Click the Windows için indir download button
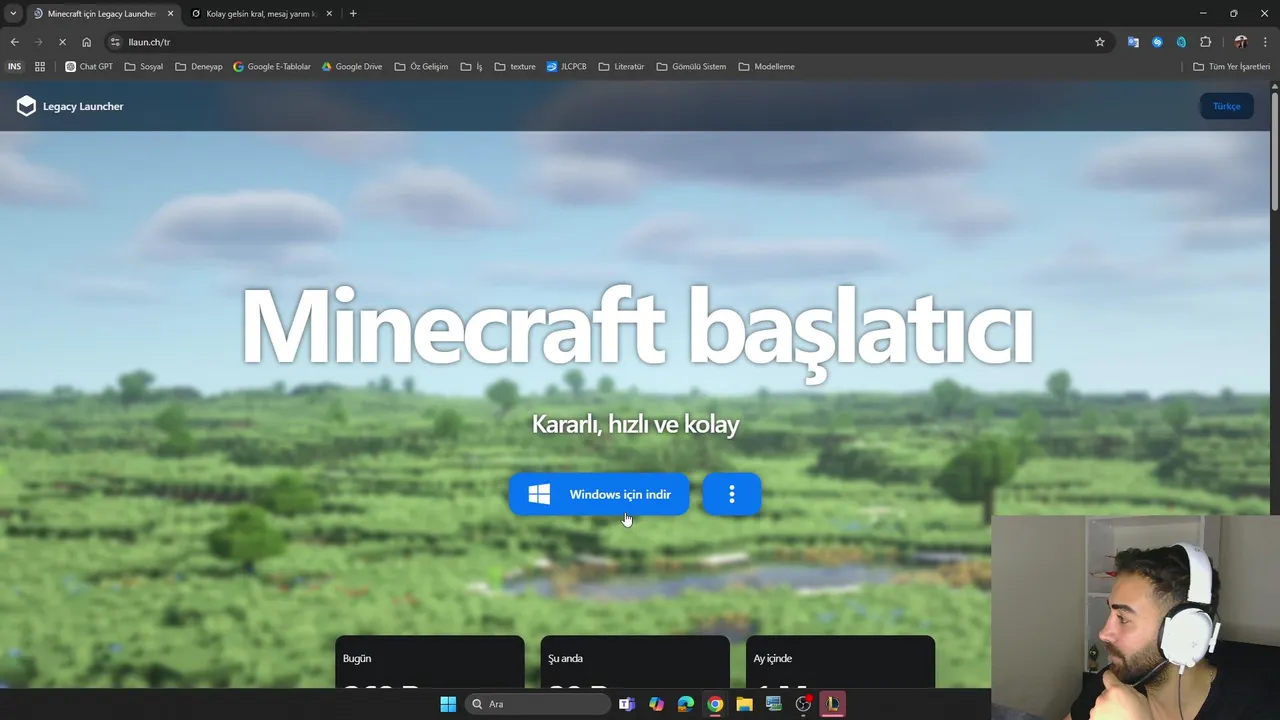This screenshot has height=720, width=1280. coord(599,494)
